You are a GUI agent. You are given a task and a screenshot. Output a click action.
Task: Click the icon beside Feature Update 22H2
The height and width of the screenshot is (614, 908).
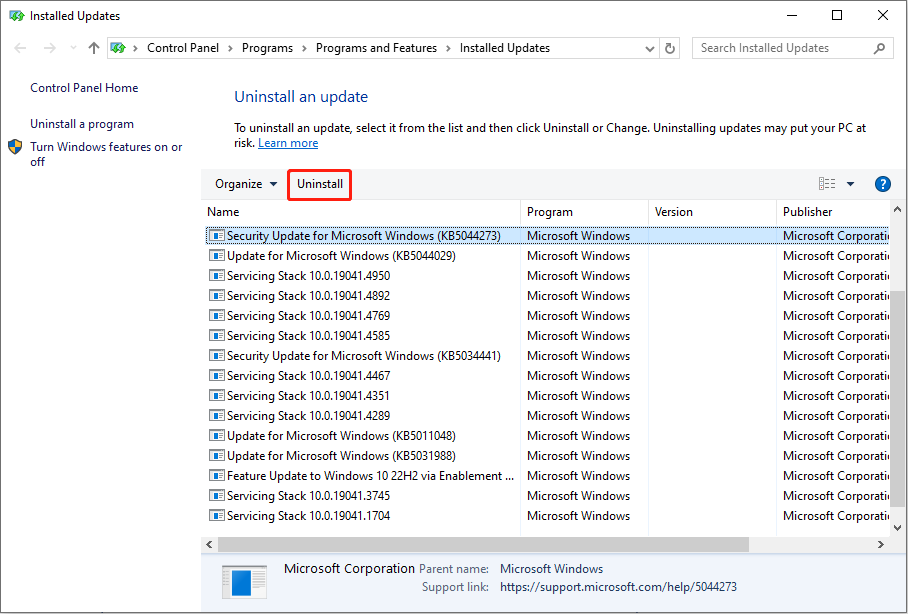click(x=217, y=476)
